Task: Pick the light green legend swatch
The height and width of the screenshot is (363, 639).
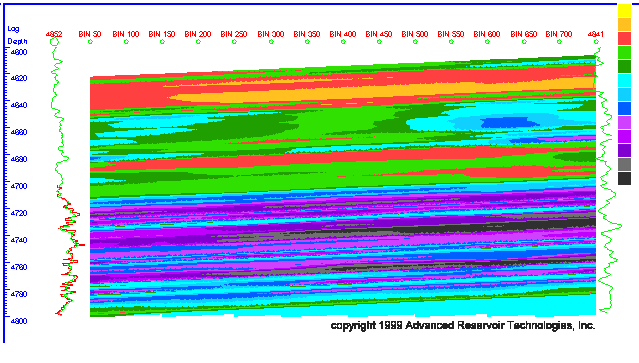Action: coord(624,52)
